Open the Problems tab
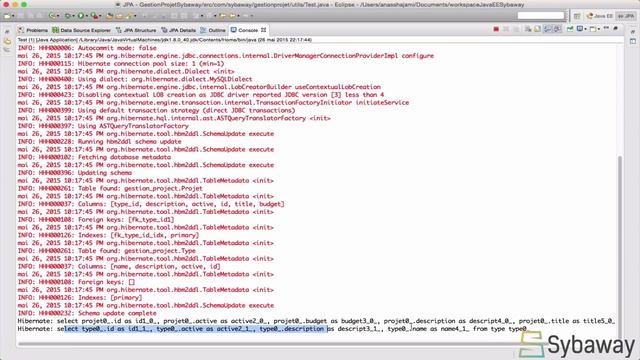640x360 pixels. tap(33, 30)
